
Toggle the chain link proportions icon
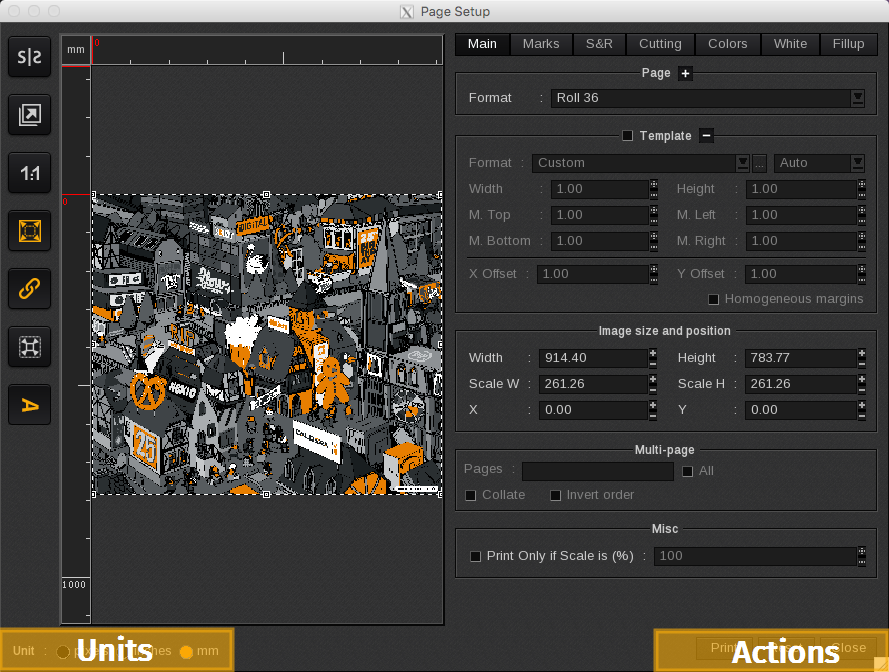[30, 289]
